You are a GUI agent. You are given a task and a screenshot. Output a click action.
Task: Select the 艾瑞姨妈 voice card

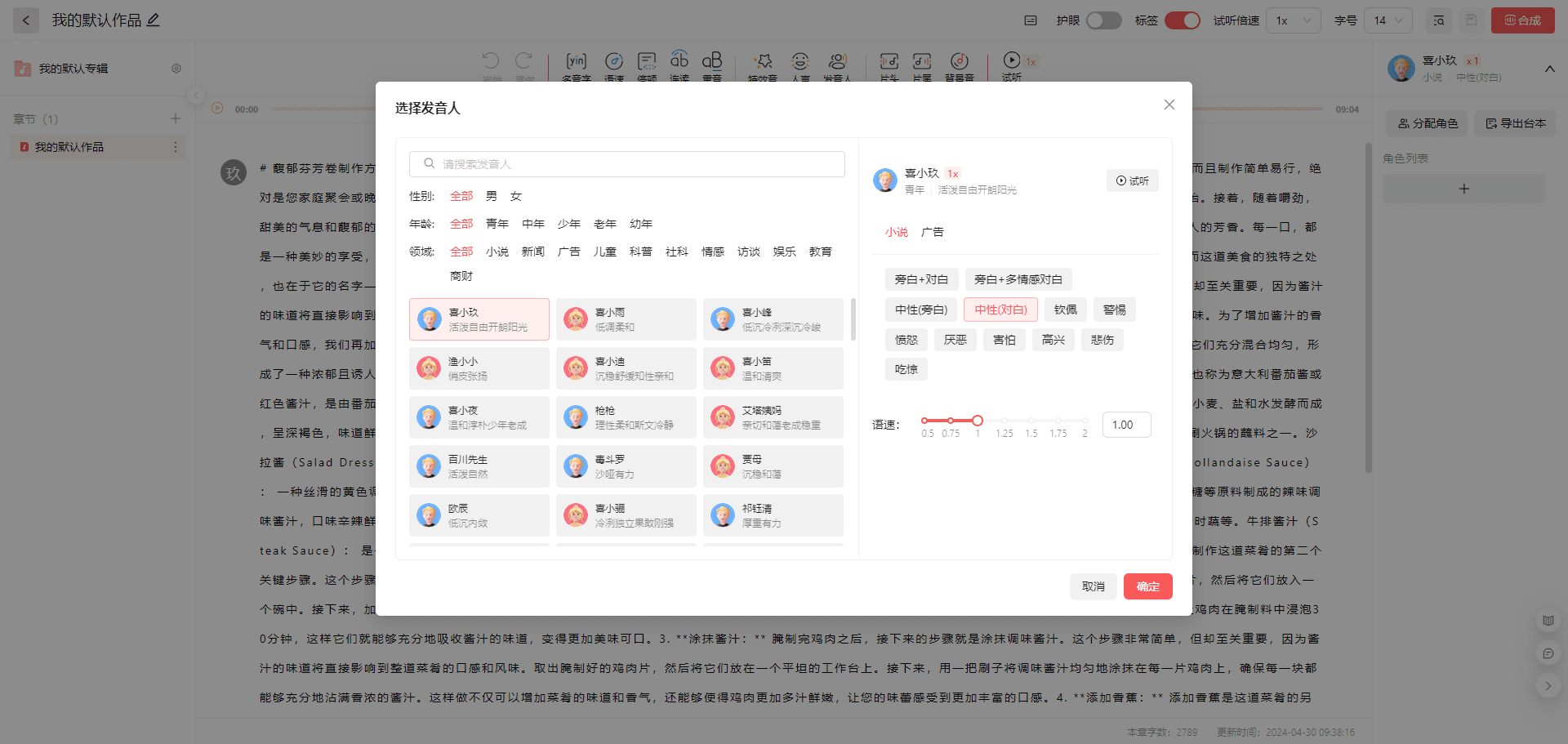[x=773, y=417]
